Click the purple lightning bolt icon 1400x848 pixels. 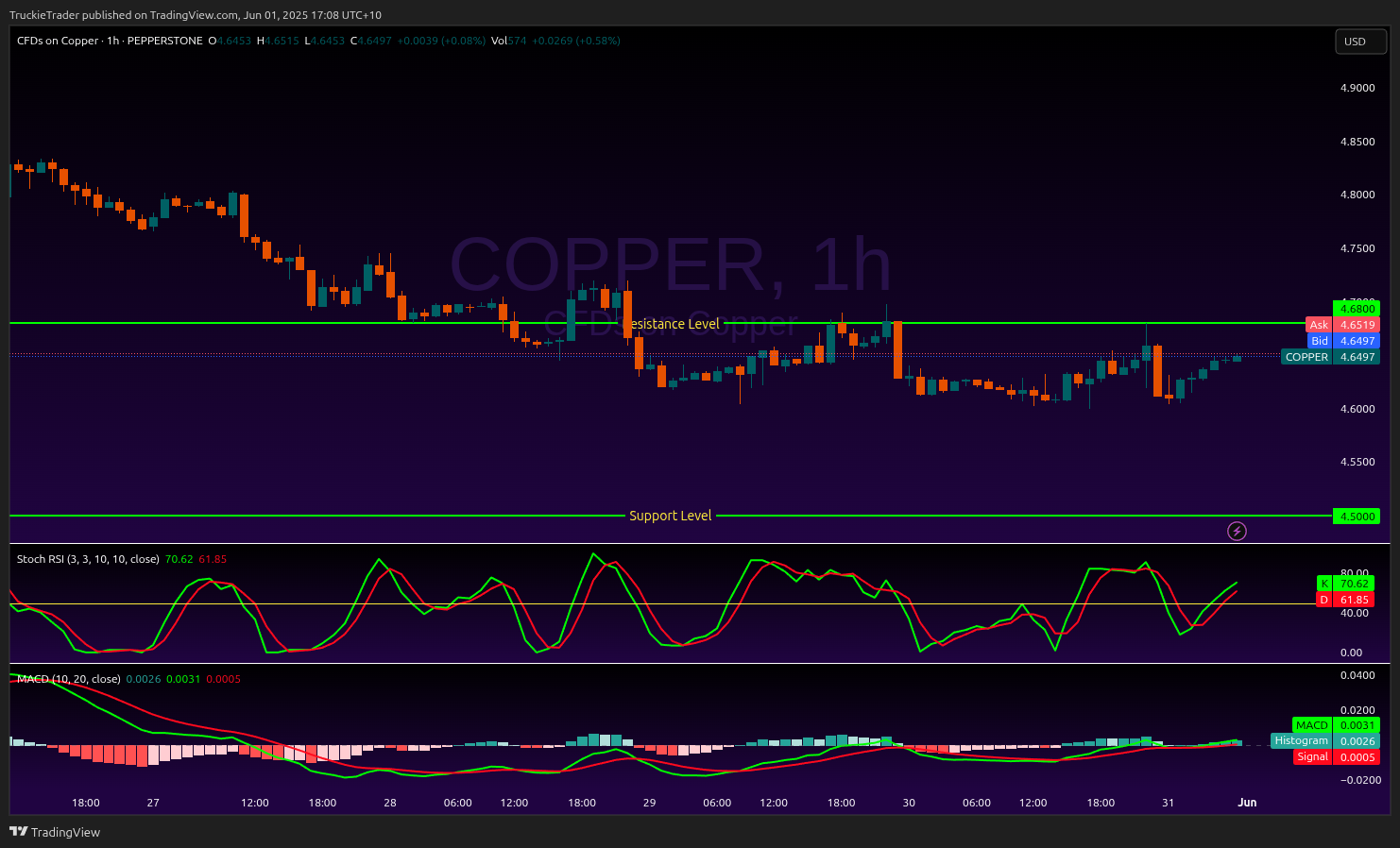pos(1237,532)
